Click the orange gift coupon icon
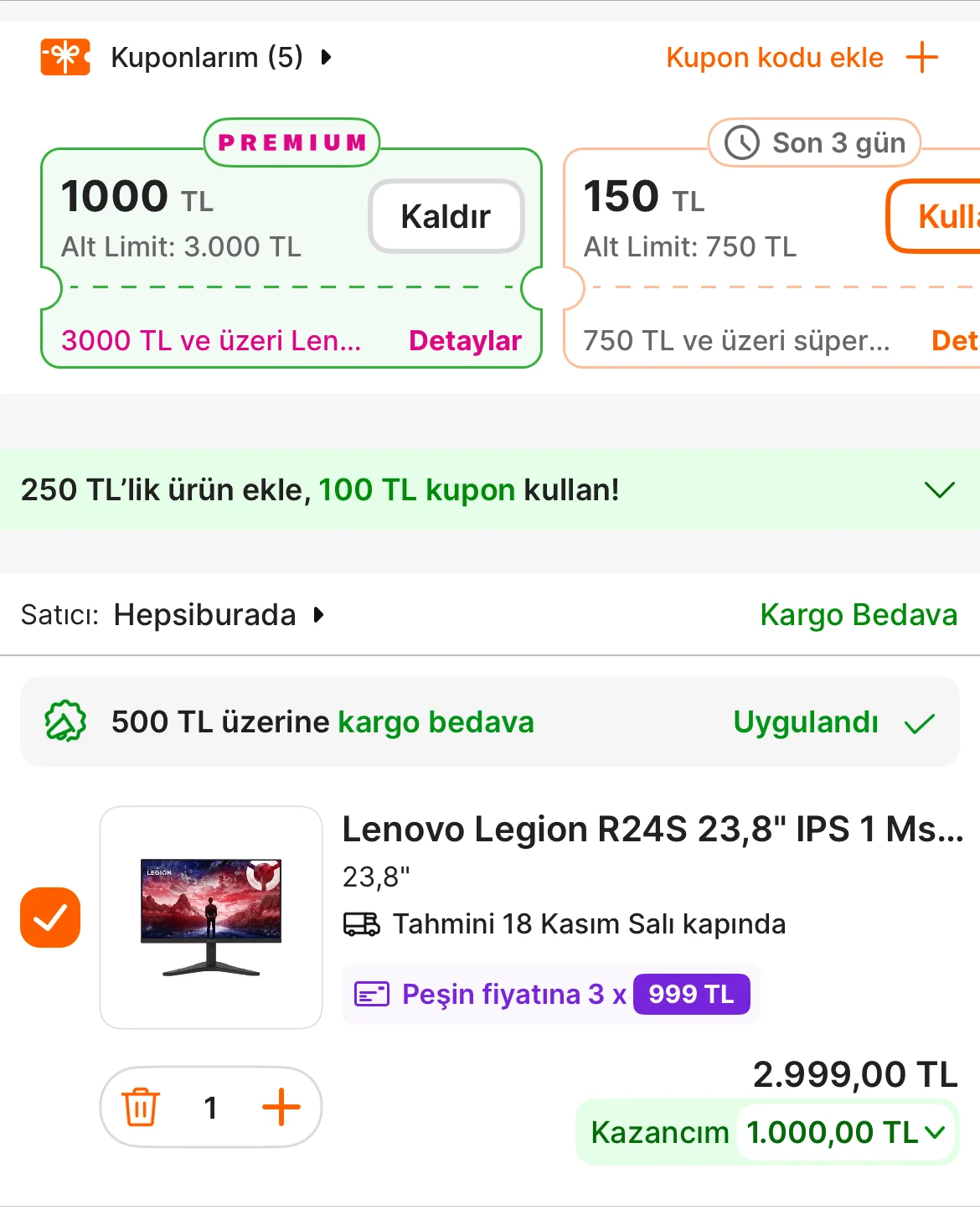Screen dimensions: 980x1210 point(65,57)
